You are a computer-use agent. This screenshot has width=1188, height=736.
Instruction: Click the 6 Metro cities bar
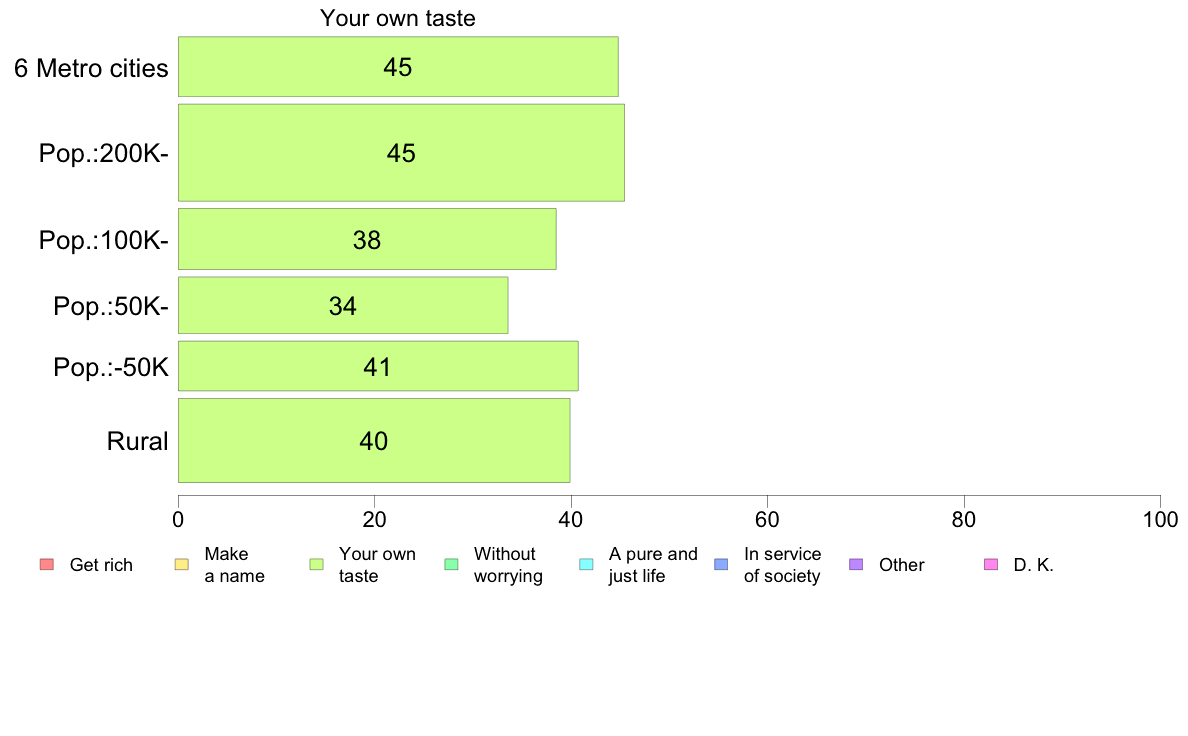(399, 67)
